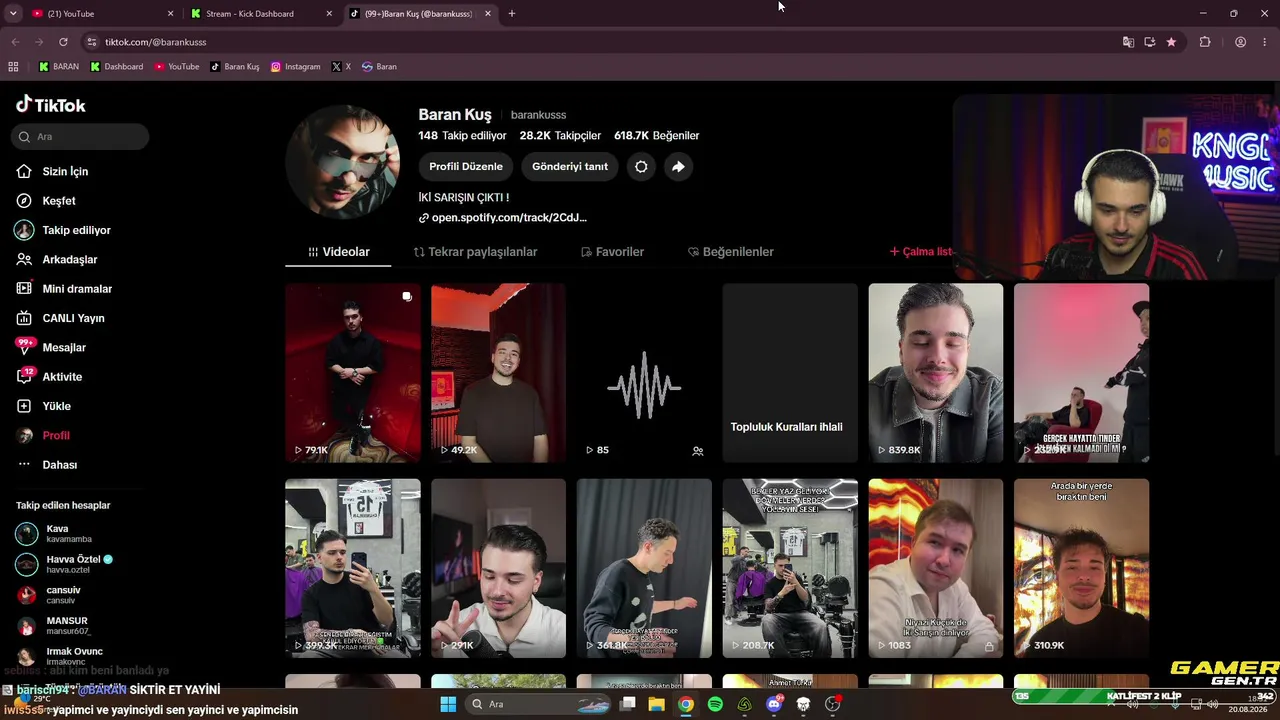Image resolution: width=1280 pixels, height=720 pixels.
Task: Open the Topluluk Kuralları ihlali video
Action: tap(790, 373)
